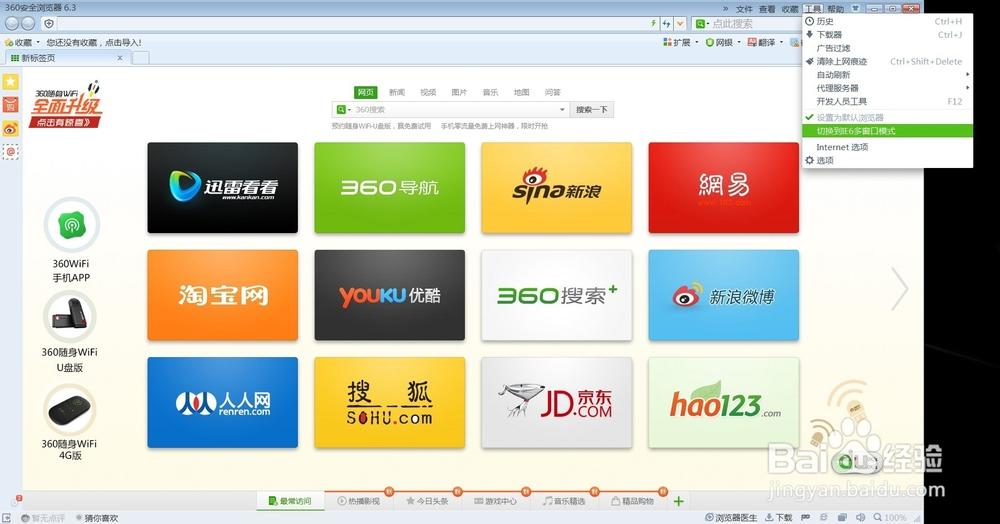
Task: Open the 360导航 site tile
Action: 389,188
